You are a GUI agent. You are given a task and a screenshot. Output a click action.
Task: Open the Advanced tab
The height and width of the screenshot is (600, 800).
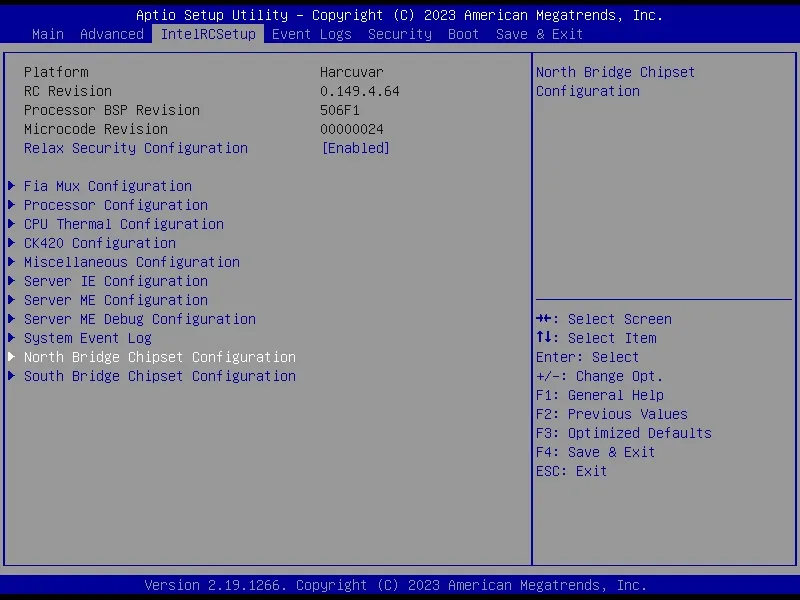(x=112, y=34)
